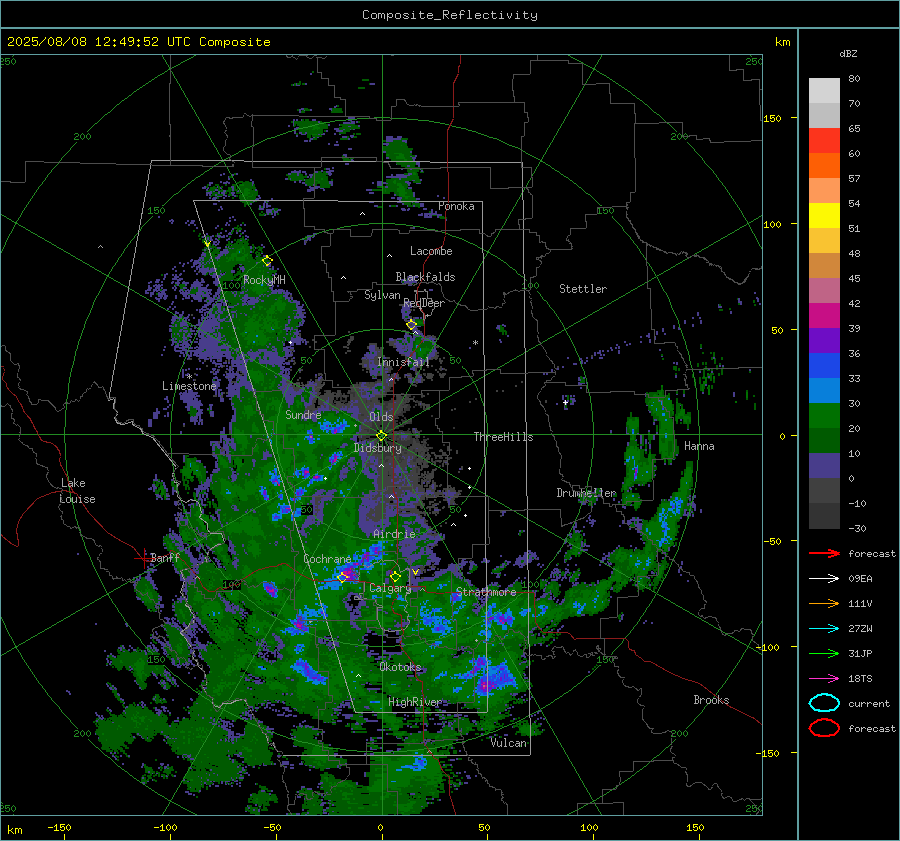This screenshot has height=841, width=900.
Task: Click the Innisfail town label
Action: coord(404,362)
